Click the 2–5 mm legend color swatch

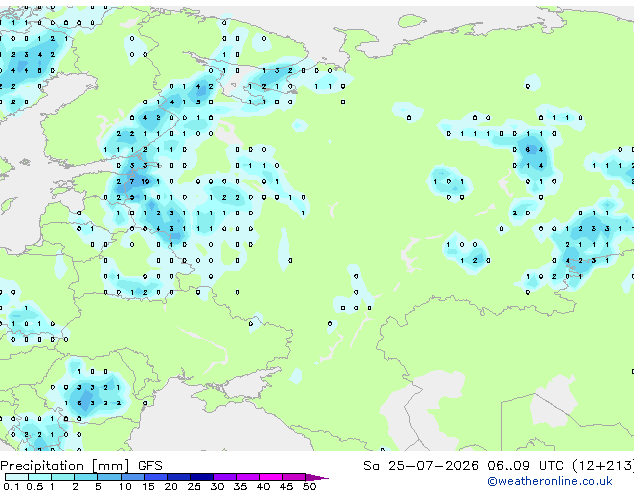coord(86,477)
